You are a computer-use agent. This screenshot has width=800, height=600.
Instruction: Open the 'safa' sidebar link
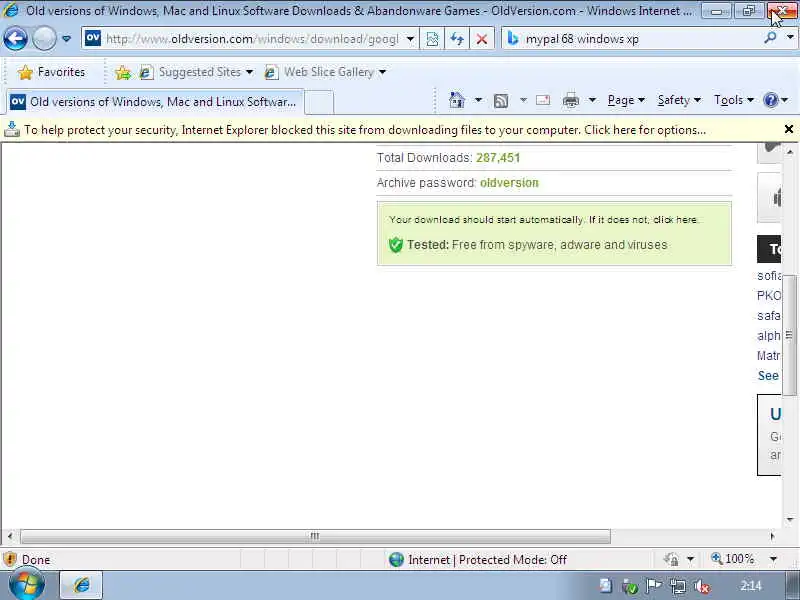coord(768,316)
